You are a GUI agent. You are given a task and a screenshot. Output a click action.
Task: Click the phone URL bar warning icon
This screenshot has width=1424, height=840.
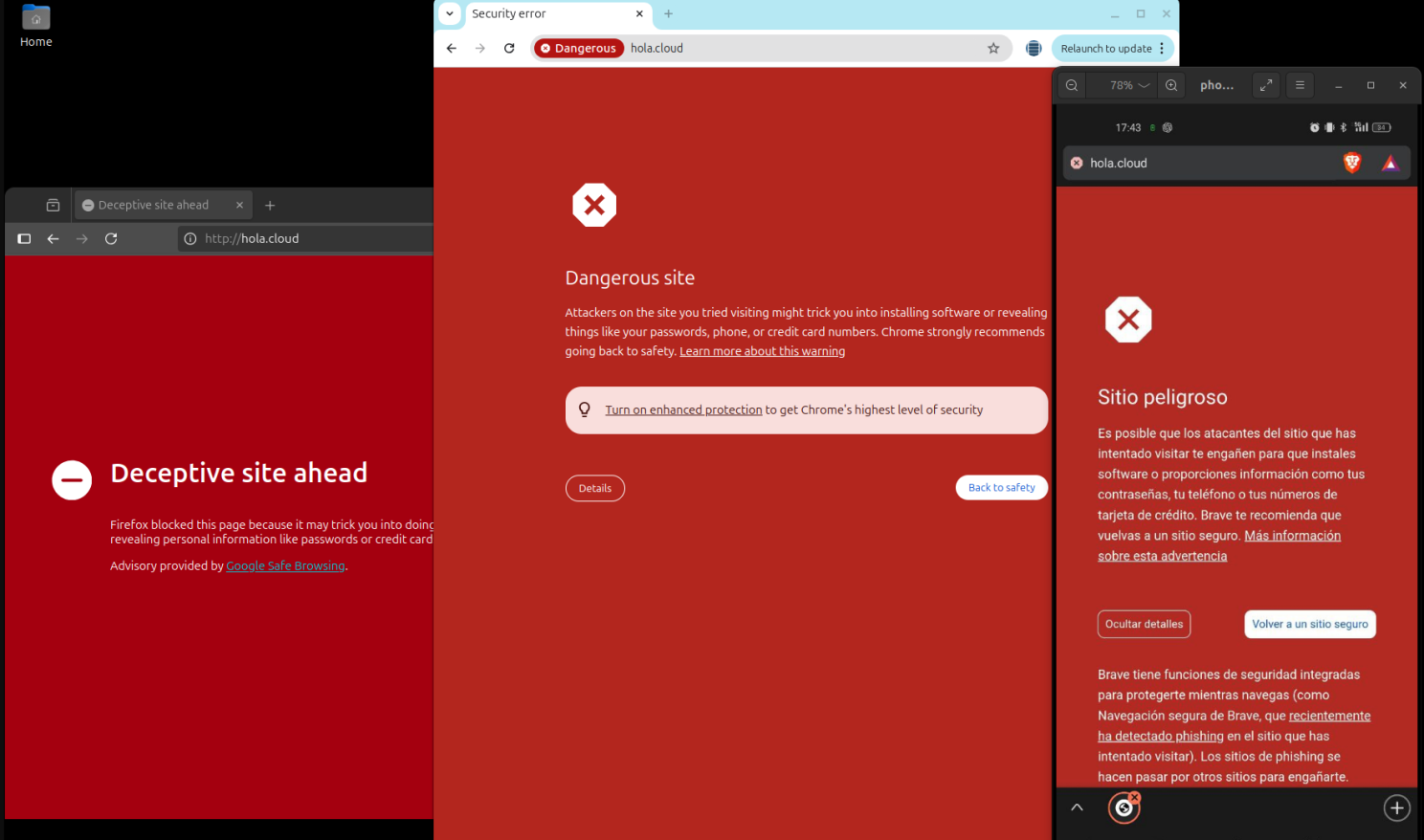pos(1077,163)
